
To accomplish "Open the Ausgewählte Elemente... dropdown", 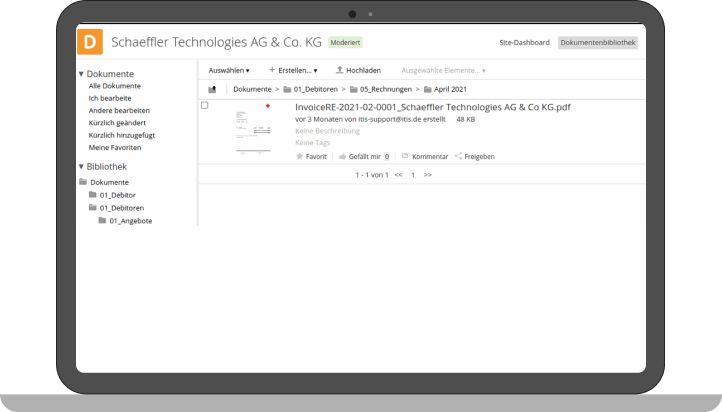I will pos(443,70).
